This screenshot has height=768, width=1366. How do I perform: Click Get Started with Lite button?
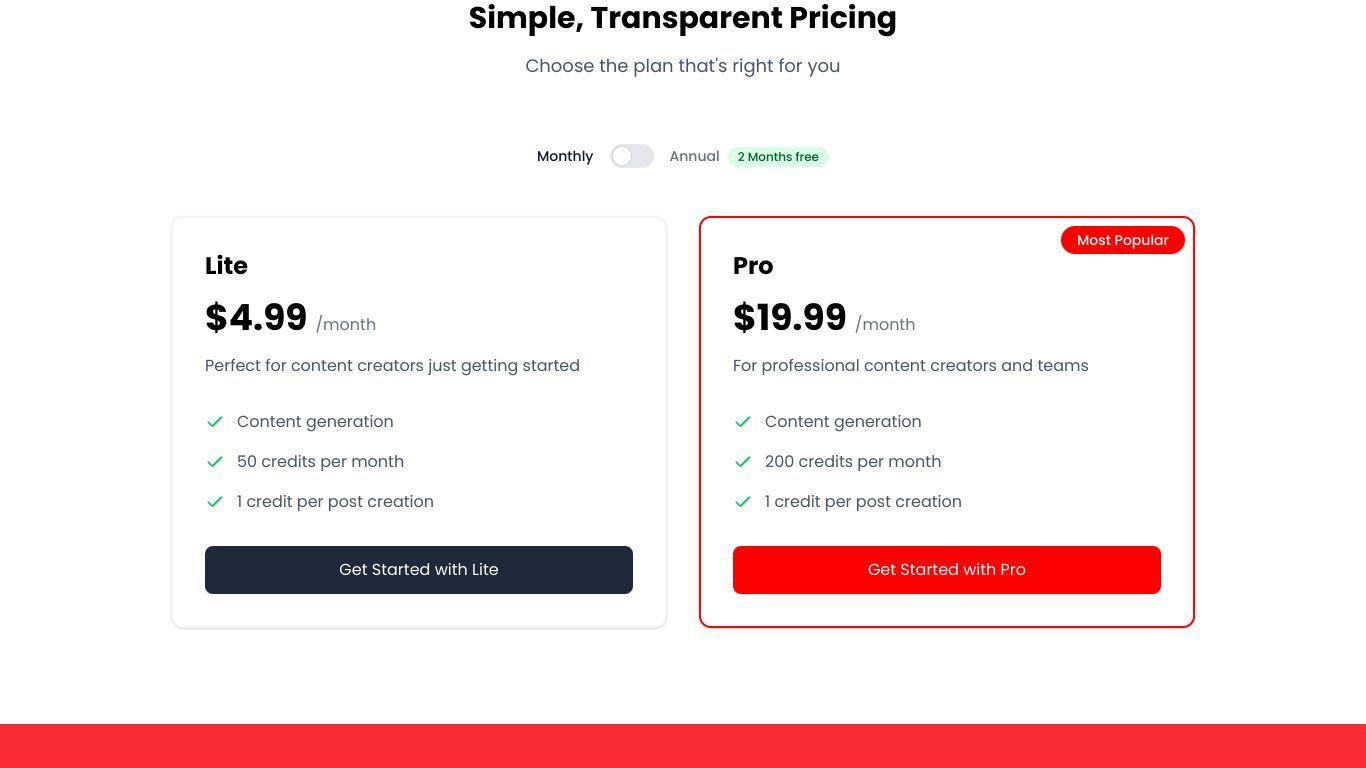pos(419,570)
